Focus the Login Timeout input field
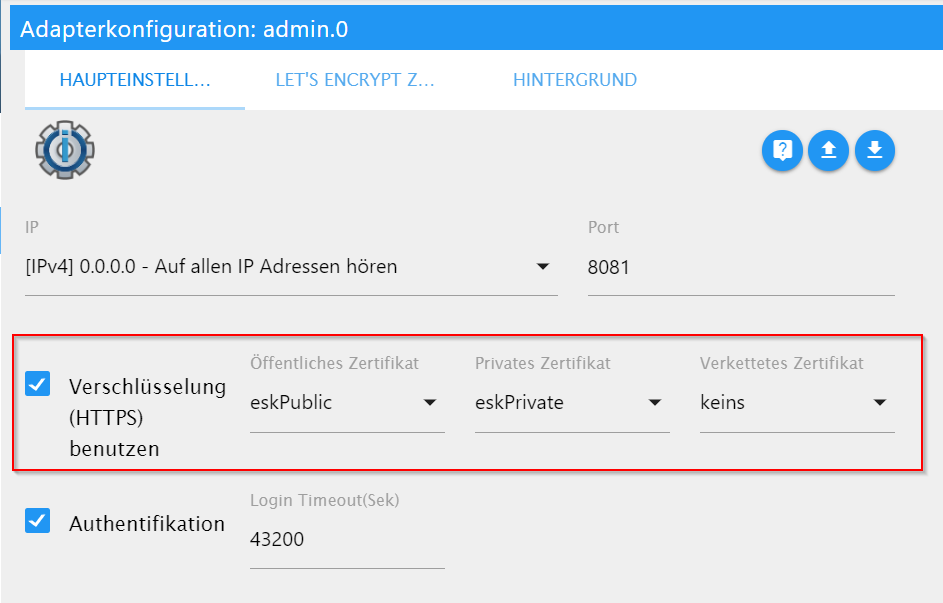Screen dimensions: 943x603 (x=346, y=540)
